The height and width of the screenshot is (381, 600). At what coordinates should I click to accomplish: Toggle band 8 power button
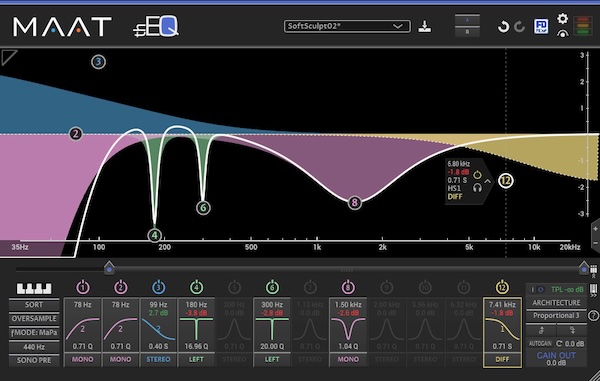[348, 287]
